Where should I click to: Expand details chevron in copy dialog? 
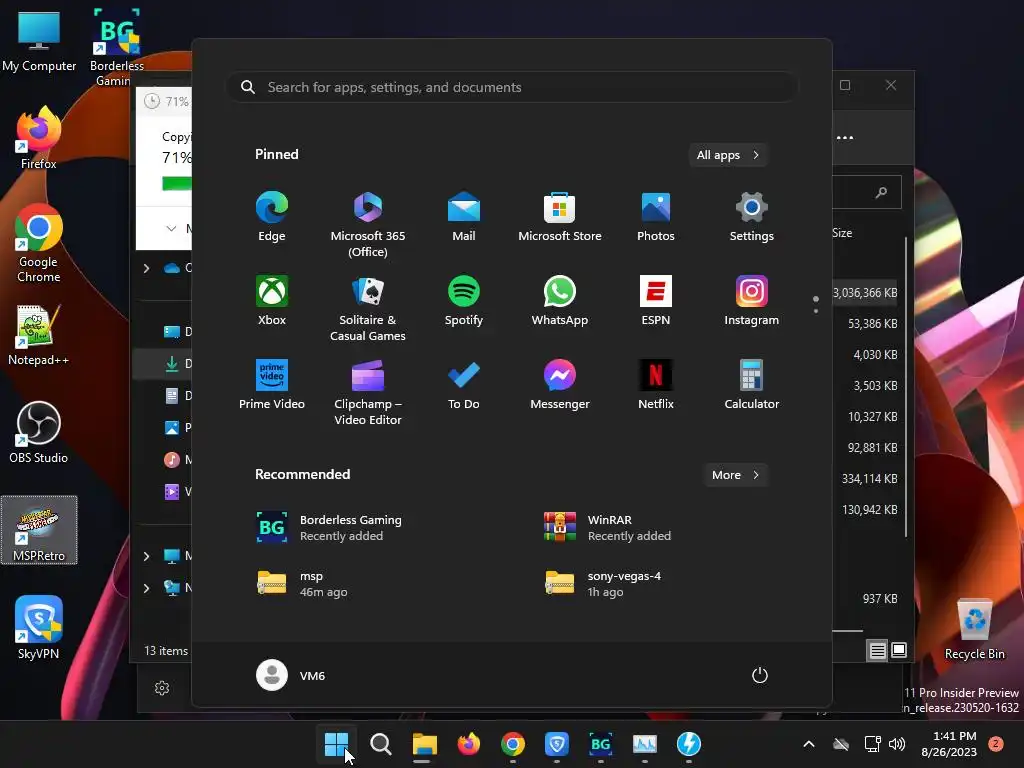[x=170, y=229]
